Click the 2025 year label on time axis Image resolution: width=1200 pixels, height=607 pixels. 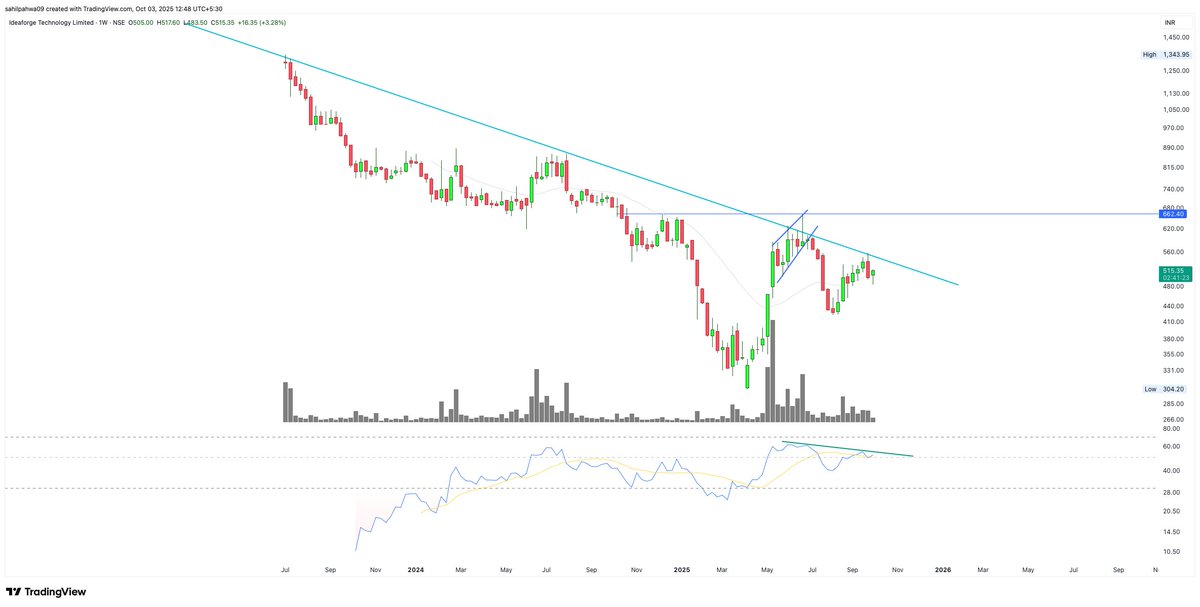click(x=682, y=569)
